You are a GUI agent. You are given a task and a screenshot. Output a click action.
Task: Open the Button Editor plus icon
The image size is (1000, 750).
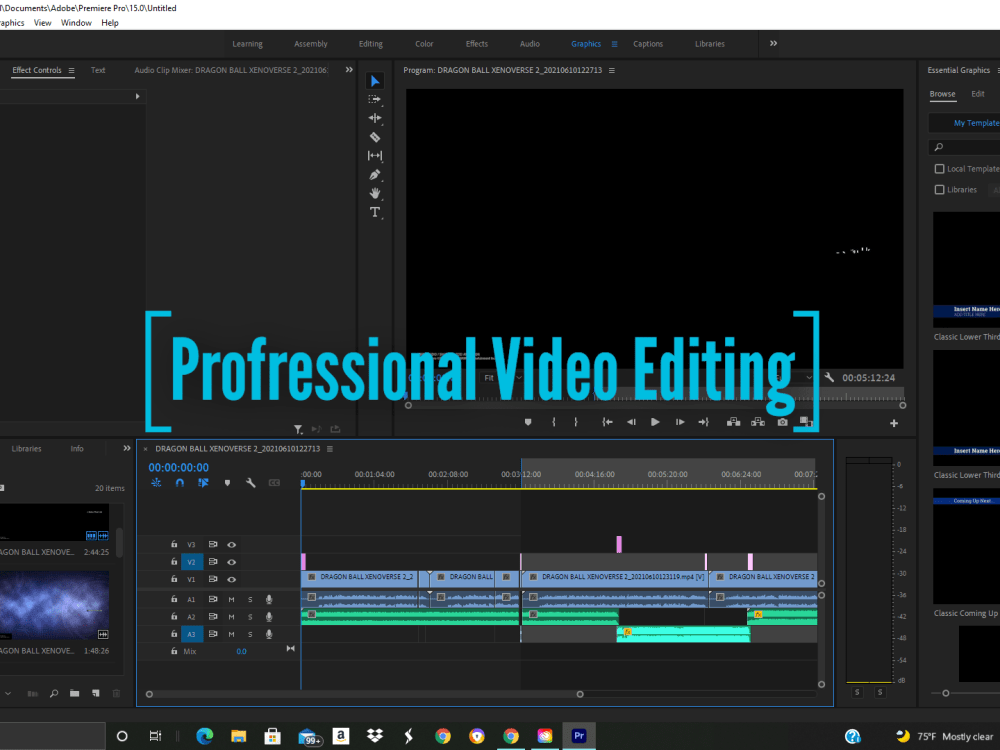coord(894,423)
